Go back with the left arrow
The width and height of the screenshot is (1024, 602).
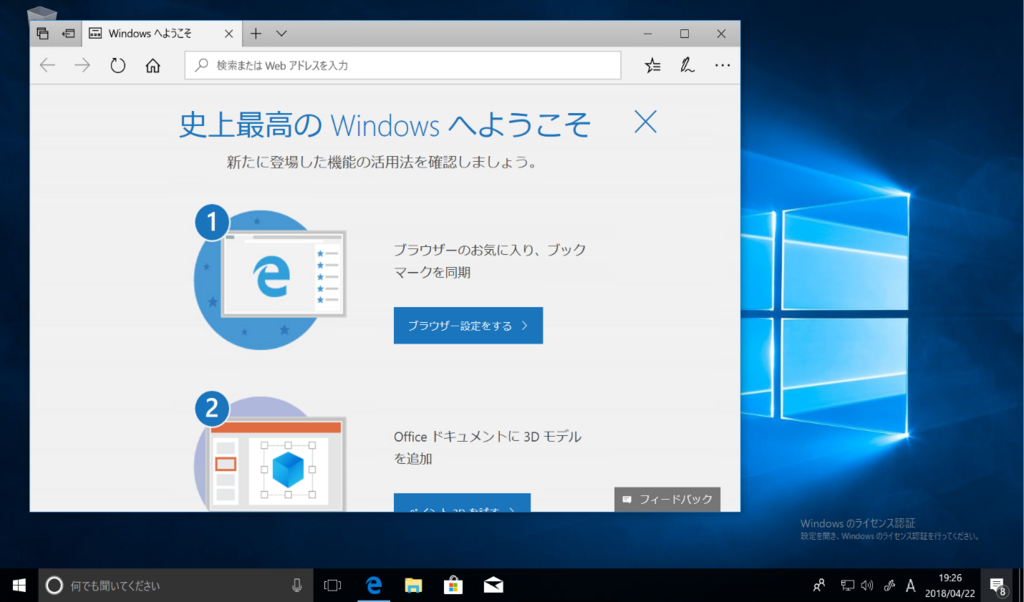point(48,65)
